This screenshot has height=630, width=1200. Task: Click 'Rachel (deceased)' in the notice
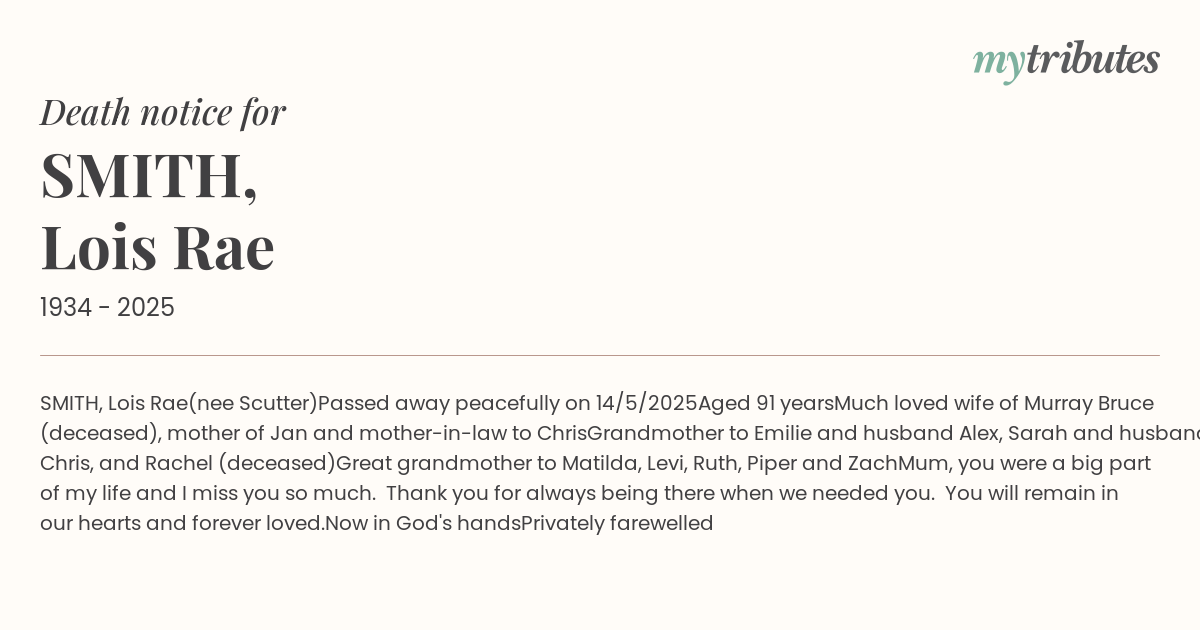point(240,463)
